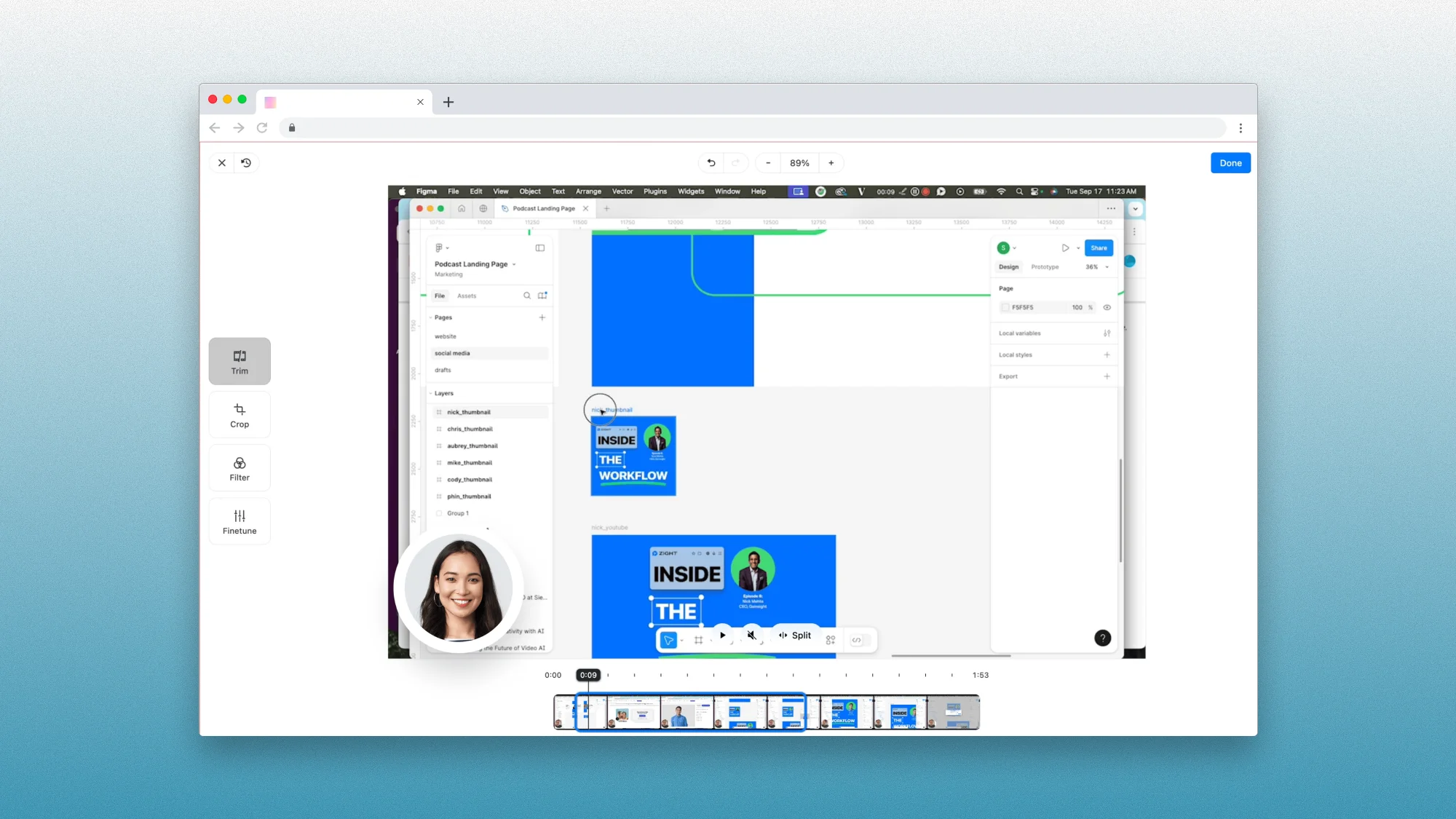Close the editor with X icon
The width and height of the screenshot is (1456, 819).
click(222, 163)
